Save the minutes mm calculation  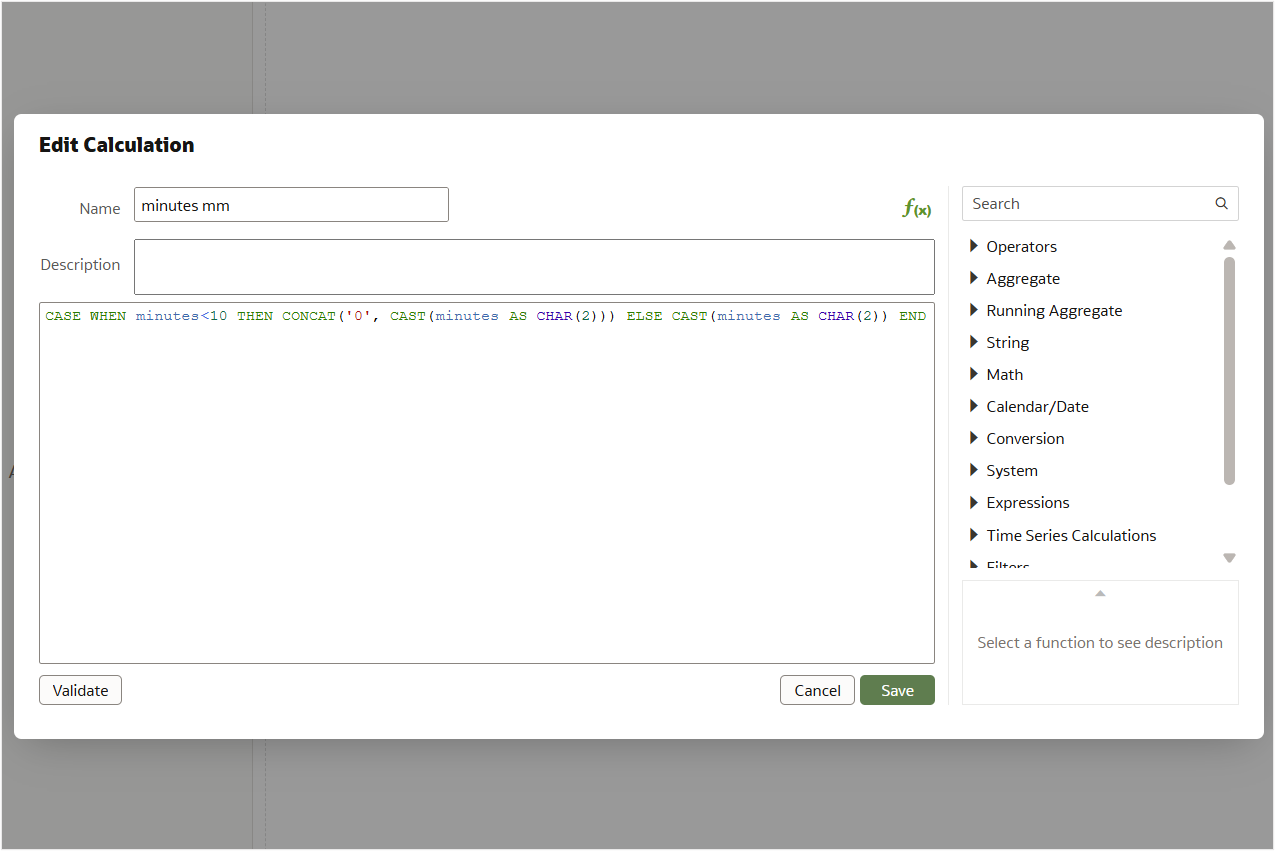tap(897, 690)
